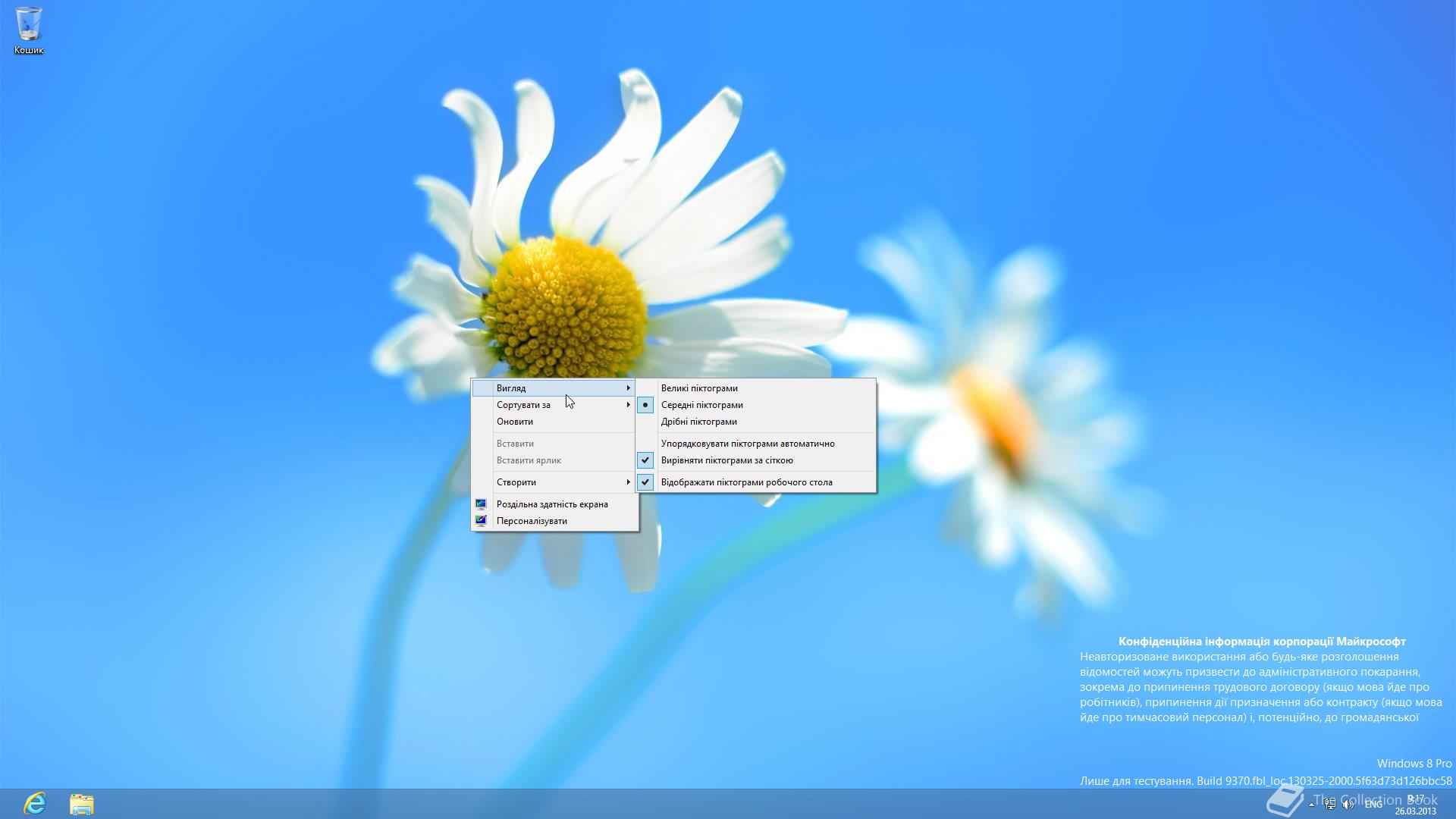The image size is (1456, 819).
Task: Choose Оновити in the context menu
Action: tap(554, 421)
